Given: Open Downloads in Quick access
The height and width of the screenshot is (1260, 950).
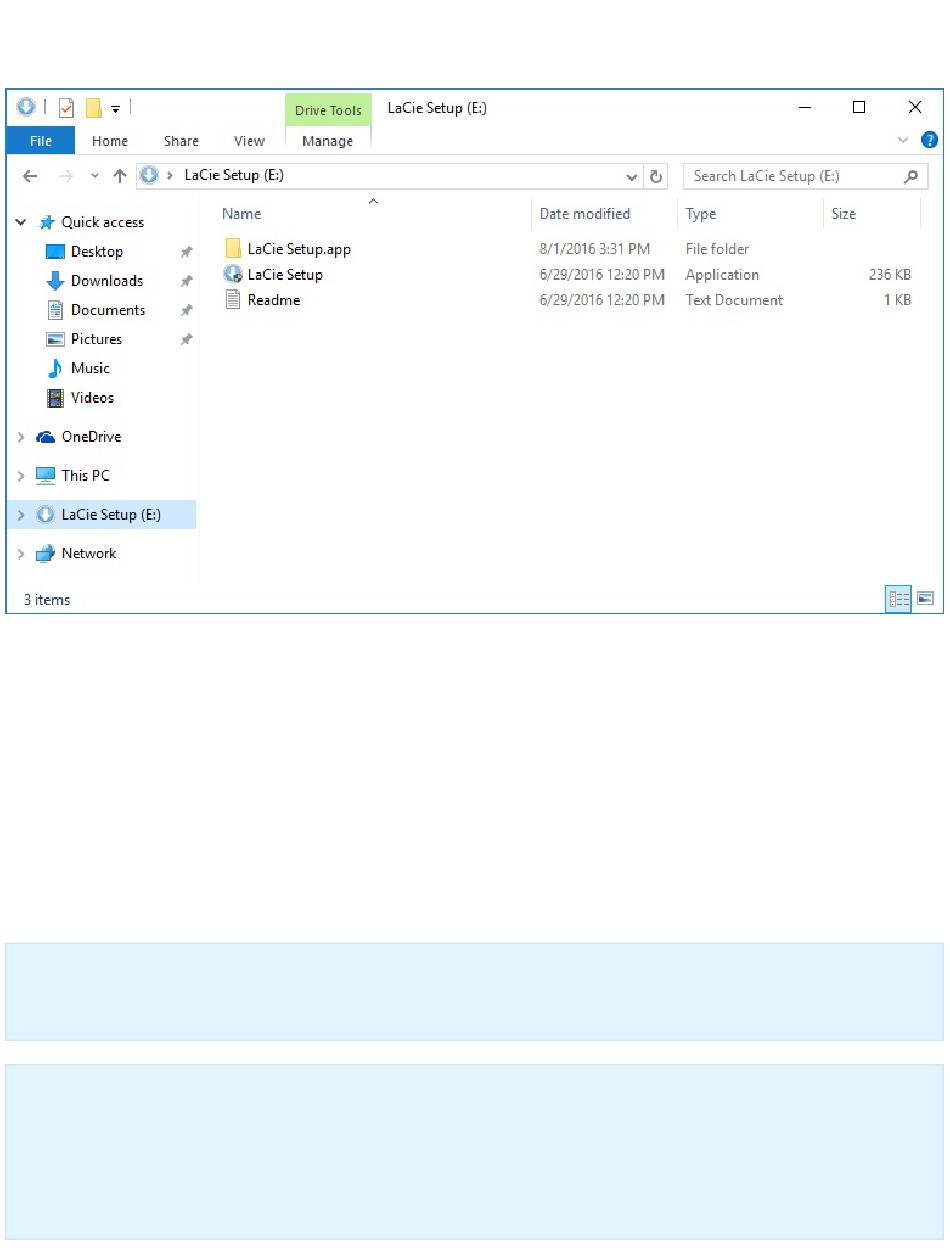Looking at the screenshot, I should point(106,281).
